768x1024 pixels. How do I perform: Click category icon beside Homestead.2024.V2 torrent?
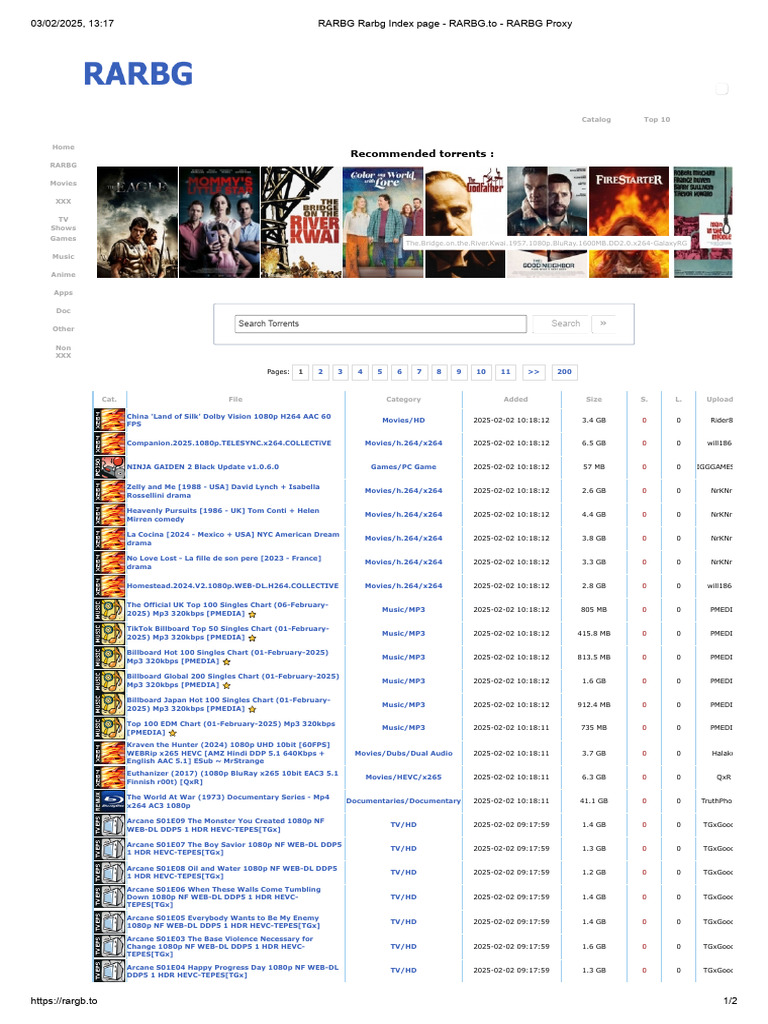[109, 586]
